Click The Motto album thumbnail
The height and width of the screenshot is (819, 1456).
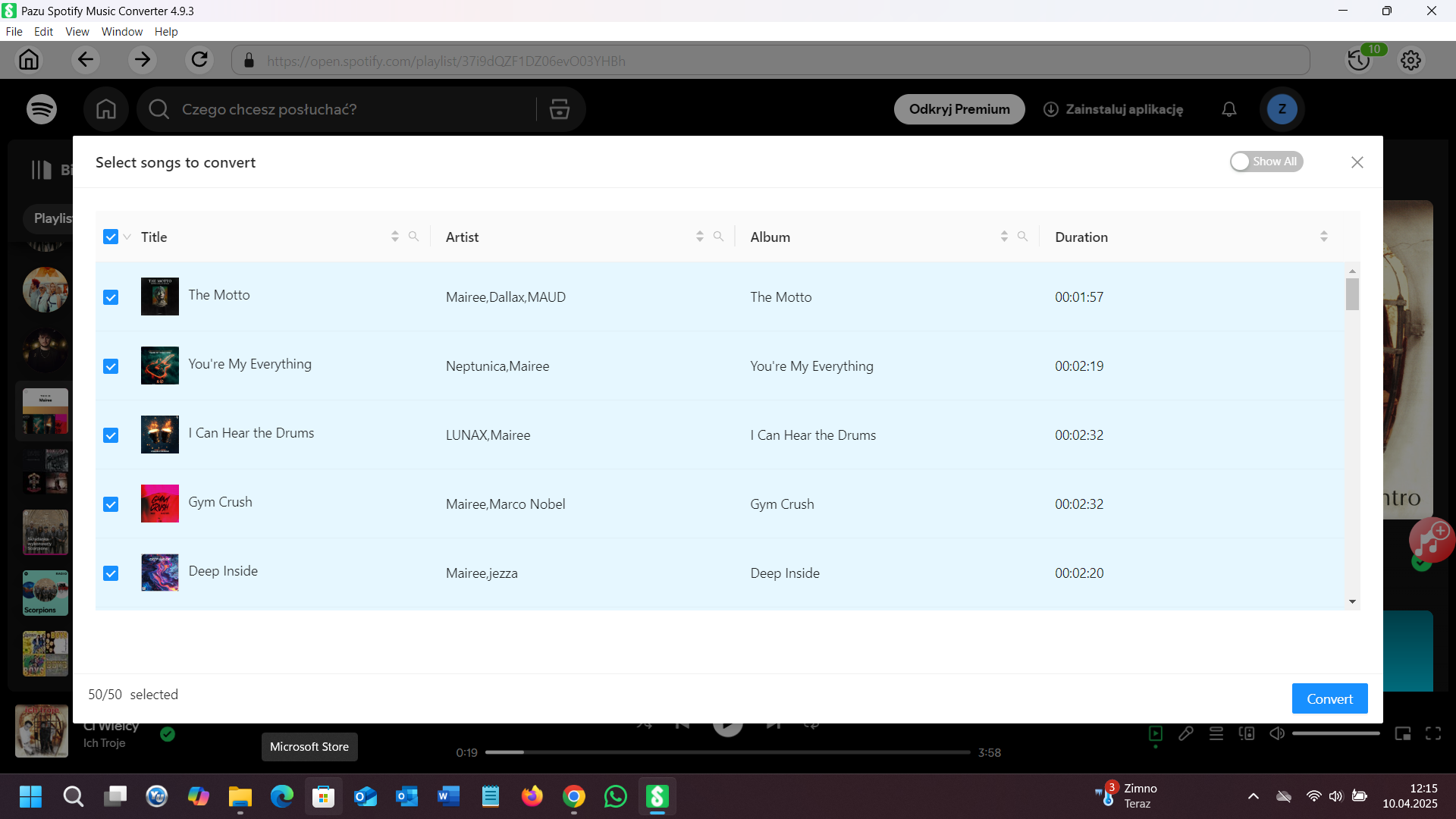(160, 297)
